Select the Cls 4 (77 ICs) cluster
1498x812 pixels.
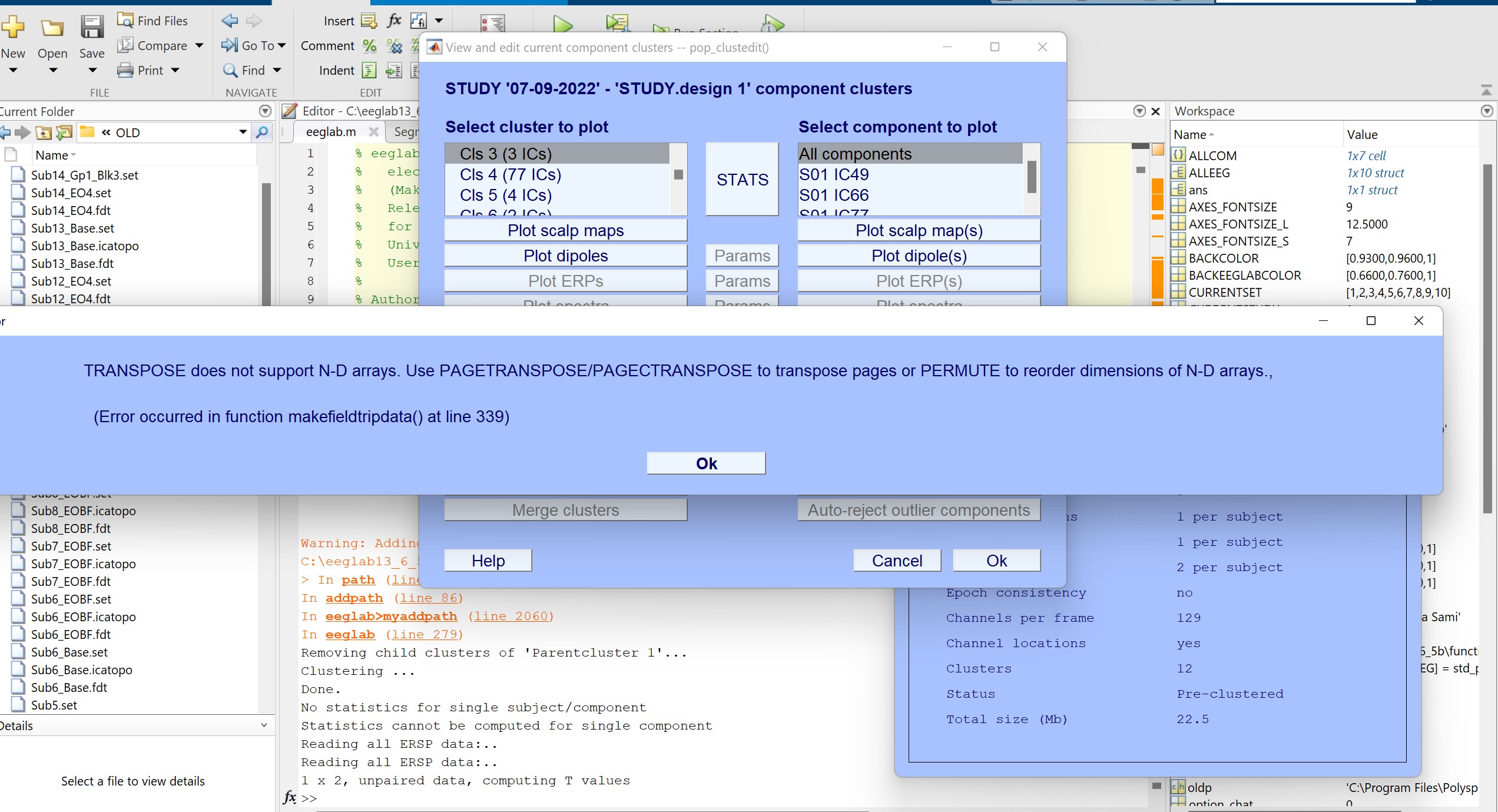click(511, 174)
